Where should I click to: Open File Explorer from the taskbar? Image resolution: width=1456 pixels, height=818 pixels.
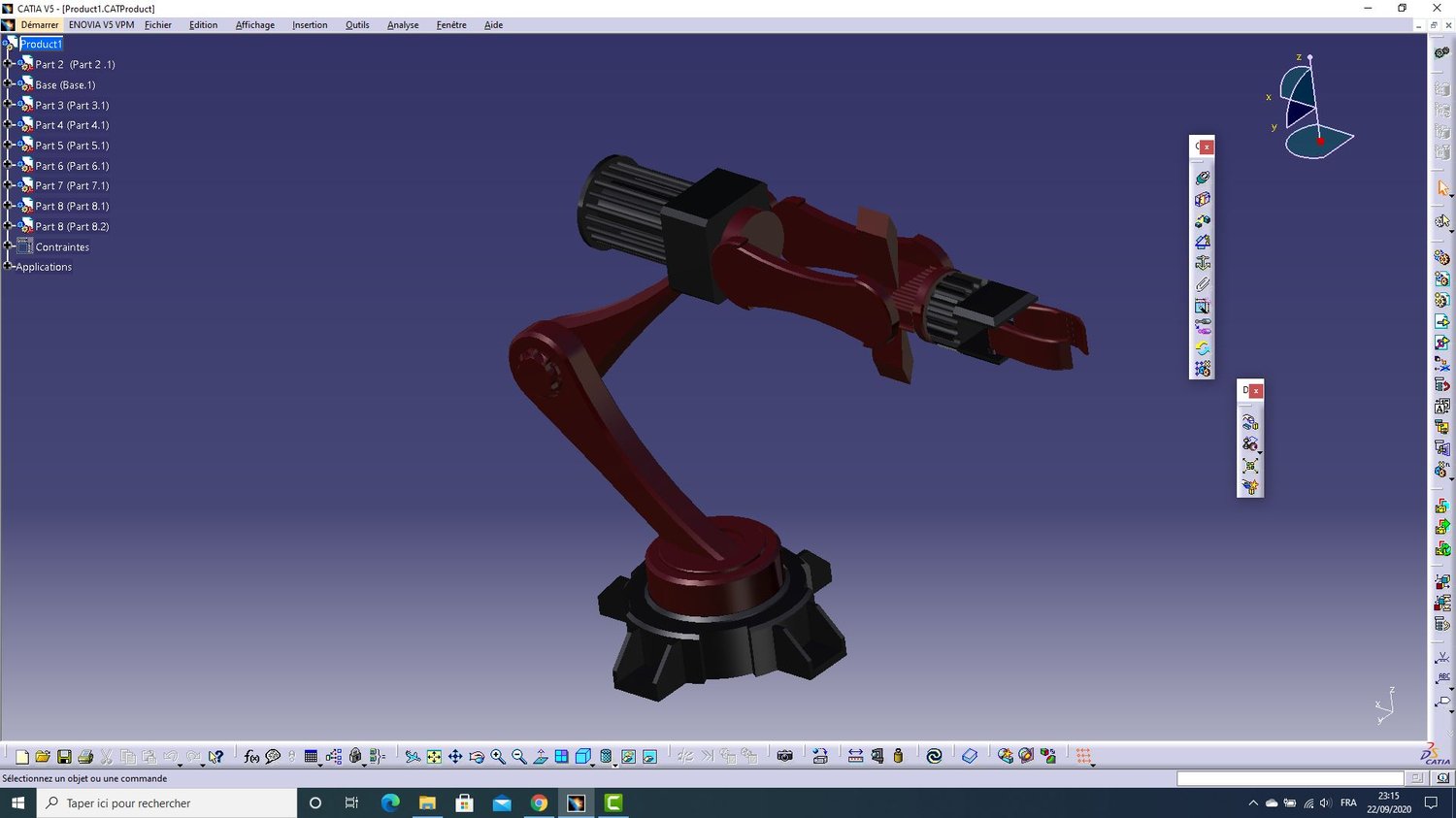click(x=427, y=802)
